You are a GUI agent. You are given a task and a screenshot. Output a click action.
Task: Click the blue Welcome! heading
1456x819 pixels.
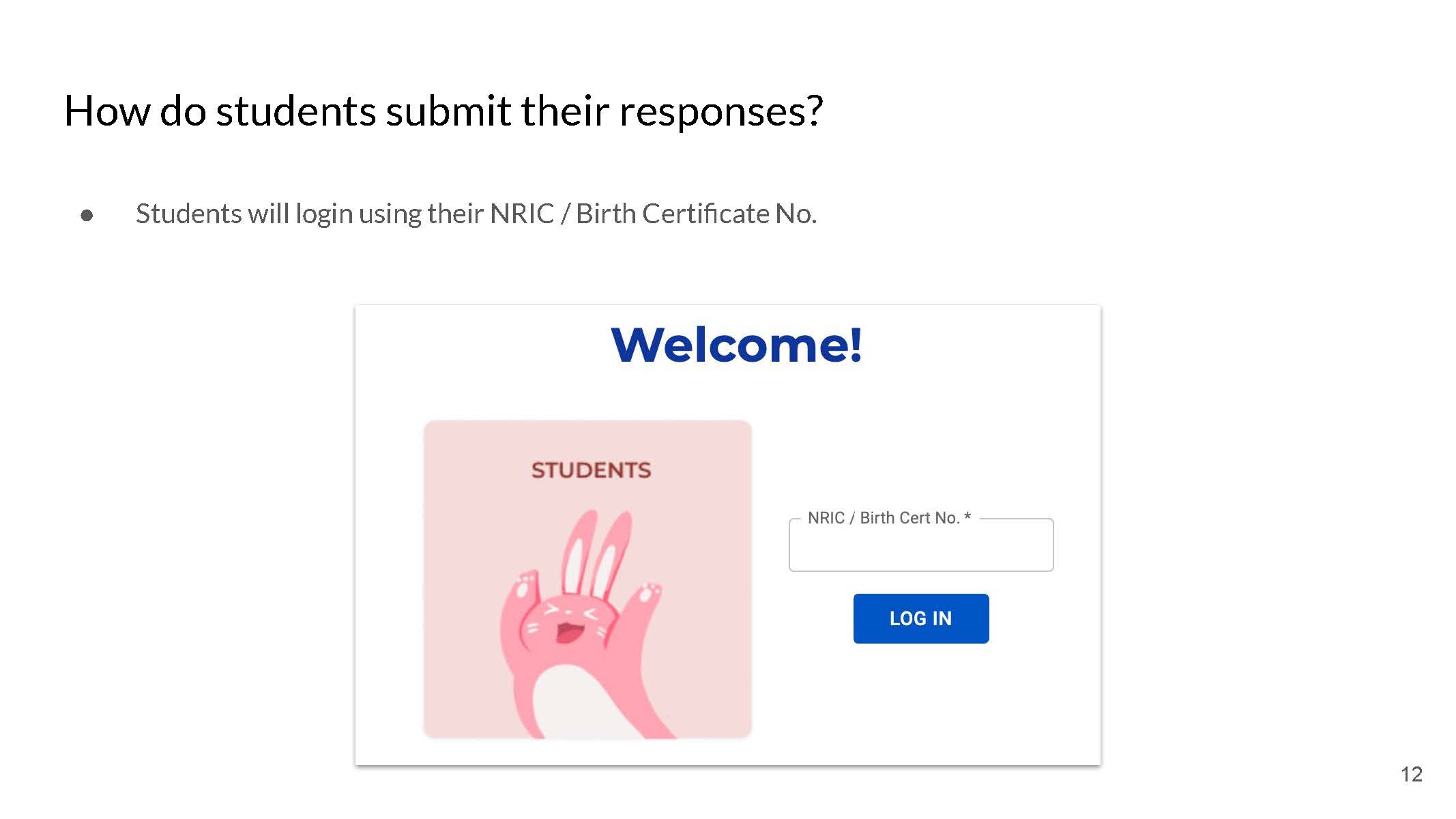(736, 345)
